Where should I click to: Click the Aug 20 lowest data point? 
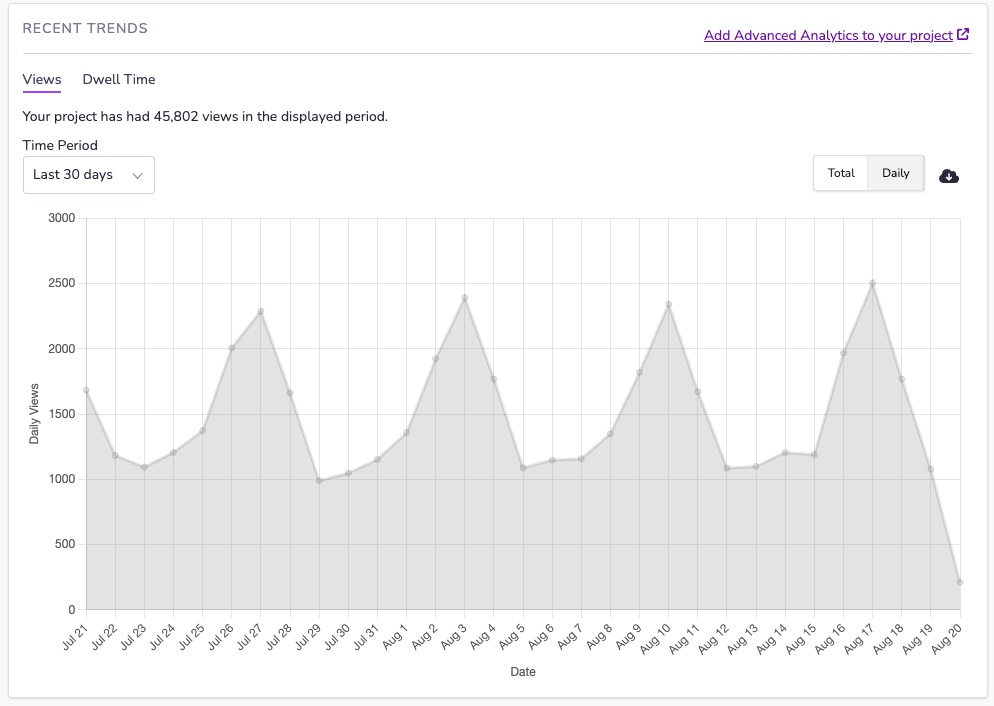pyautogui.click(x=960, y=582)
